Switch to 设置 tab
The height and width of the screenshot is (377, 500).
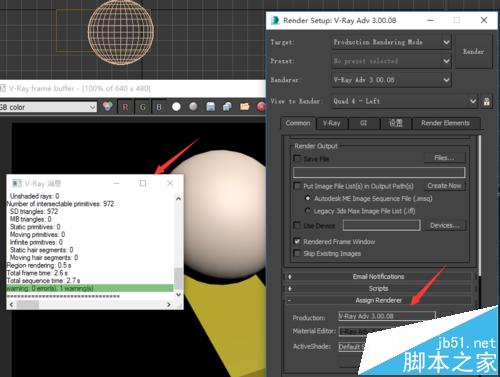pos(396,123)
